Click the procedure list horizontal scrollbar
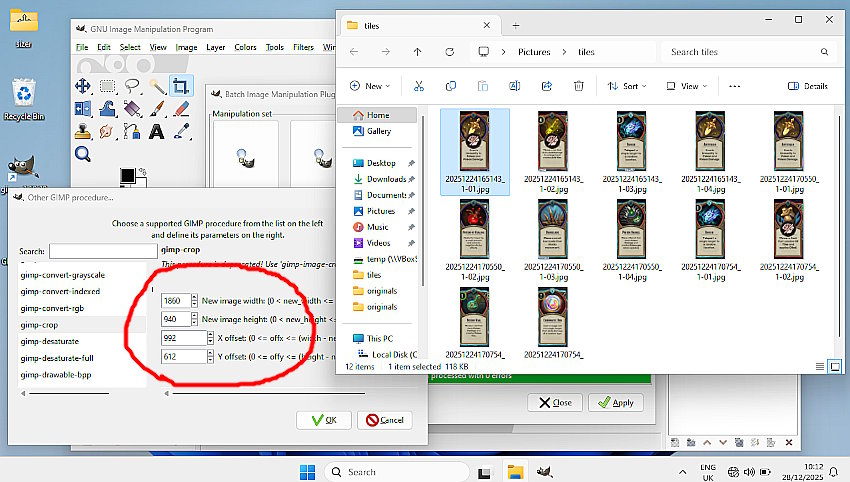The width and height of the screenshot is (850, 482). pyautogui.click(x=69, y=393)
